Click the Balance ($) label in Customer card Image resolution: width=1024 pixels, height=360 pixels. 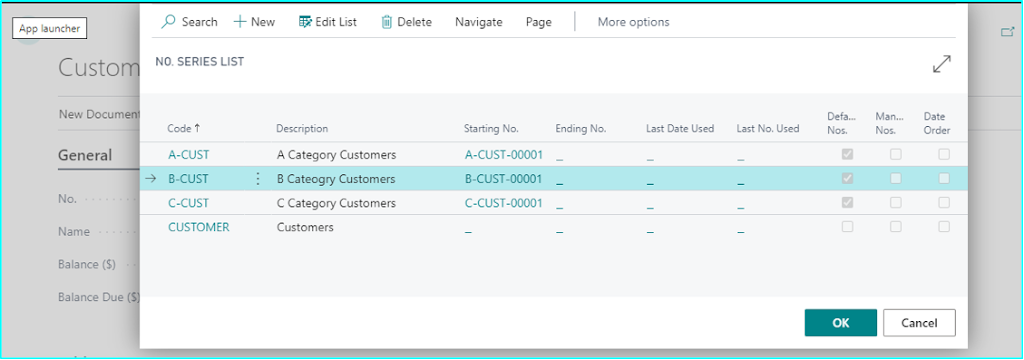pyautogui.click(x=87, y=265)
